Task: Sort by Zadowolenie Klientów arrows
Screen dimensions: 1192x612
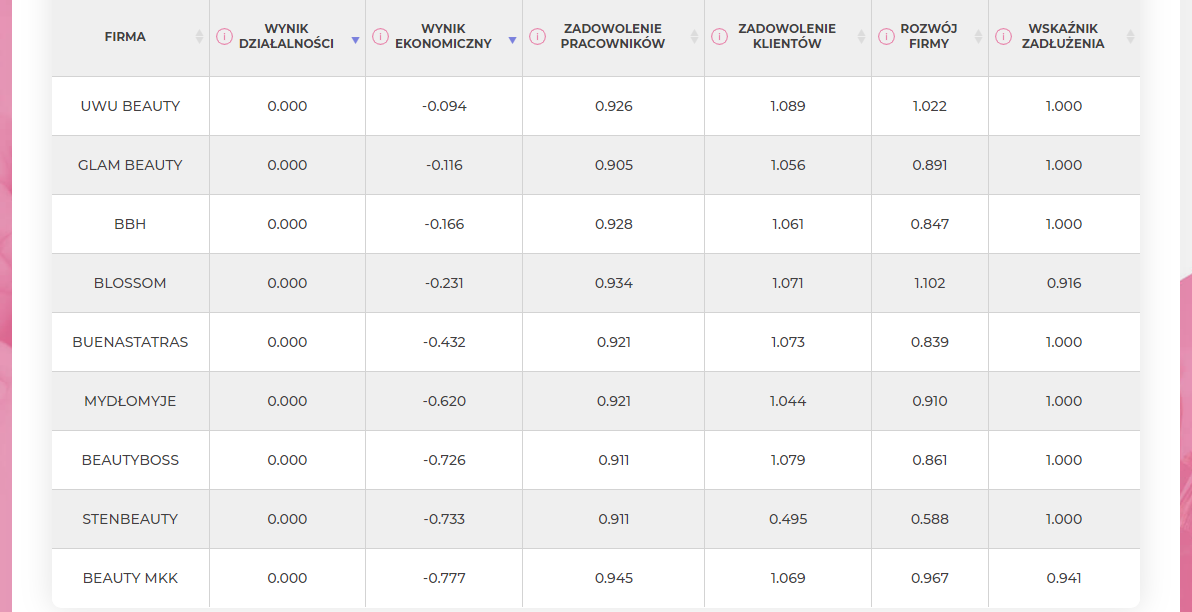Action: pos(861,36)
